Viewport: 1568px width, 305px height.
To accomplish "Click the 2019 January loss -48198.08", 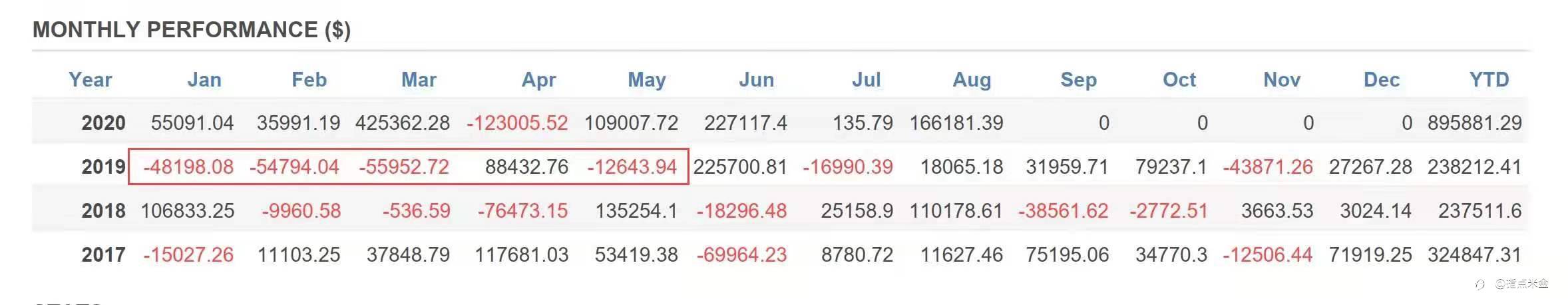I will coord(188,166).
